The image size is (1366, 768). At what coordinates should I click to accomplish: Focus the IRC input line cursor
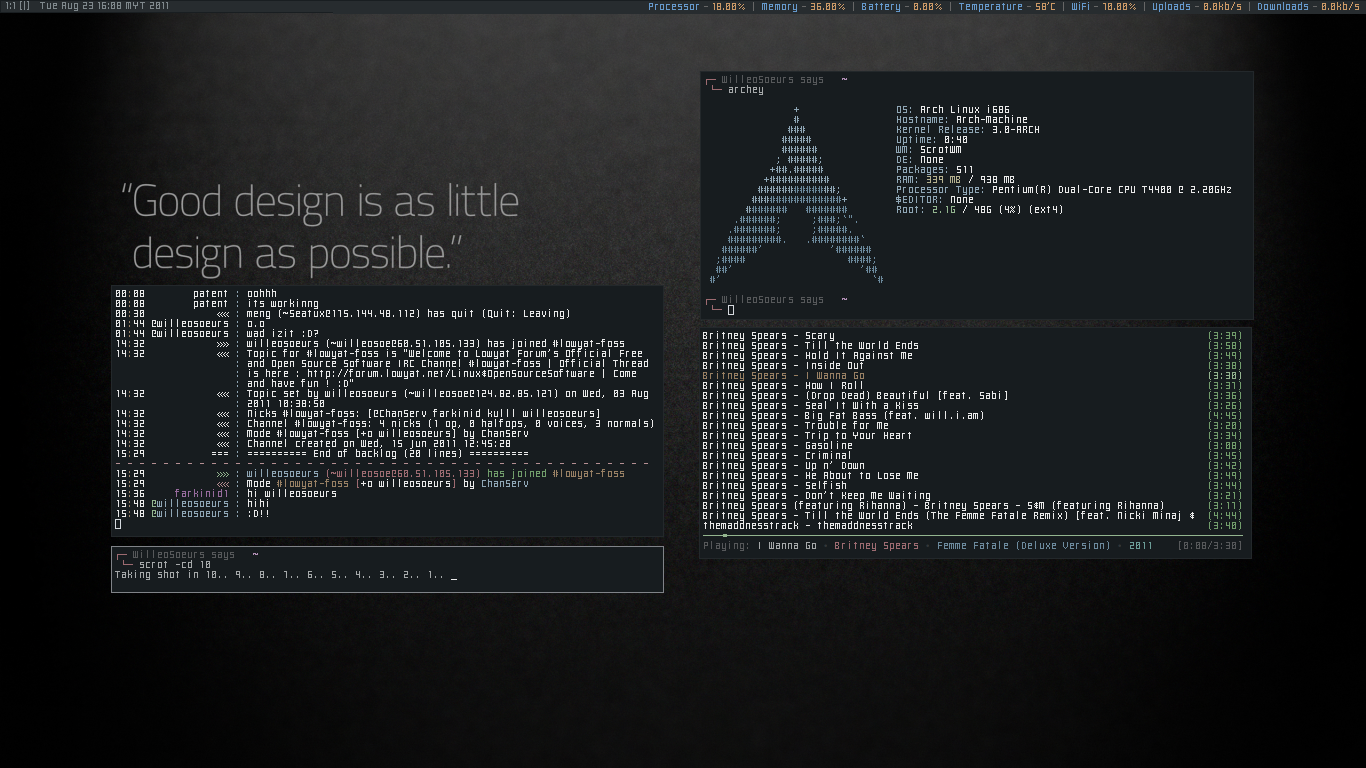pyautogui.click(x=118, y=524)
